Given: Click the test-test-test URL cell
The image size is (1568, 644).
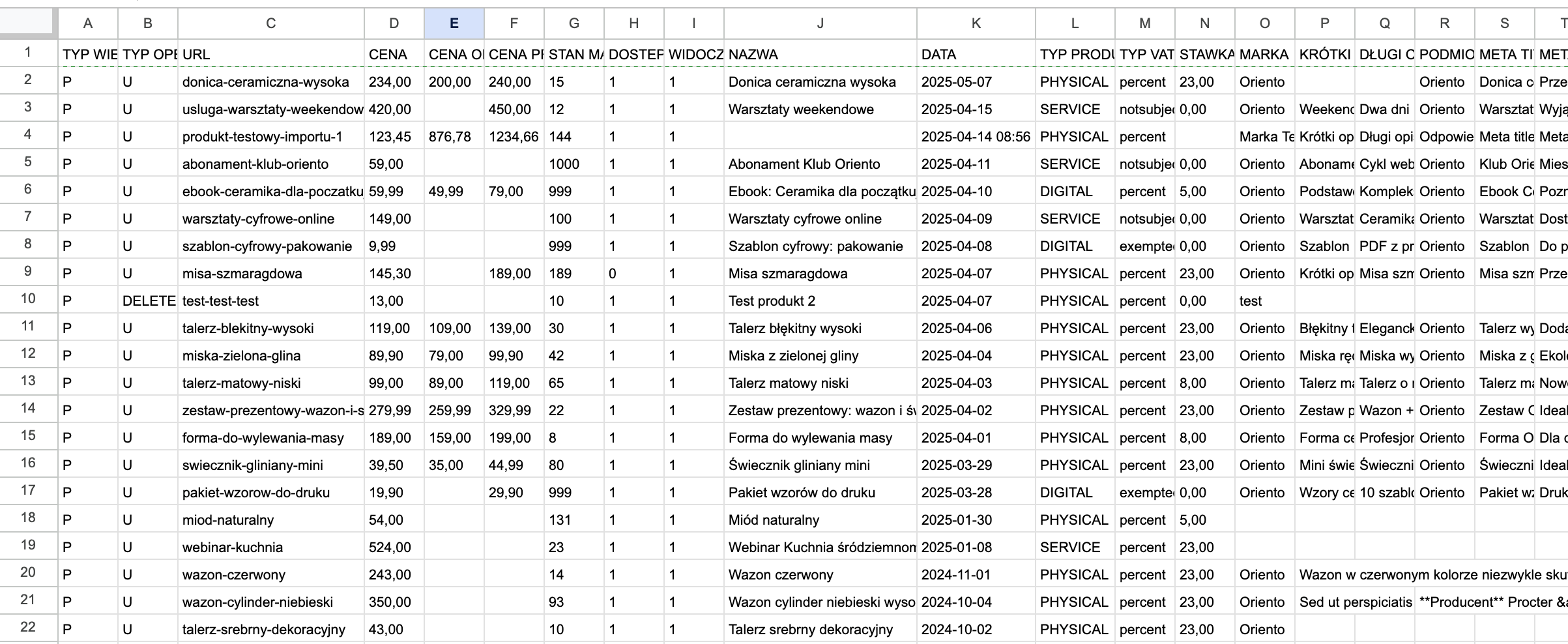Looking at the screenshot, I should (x=270, y=301).
